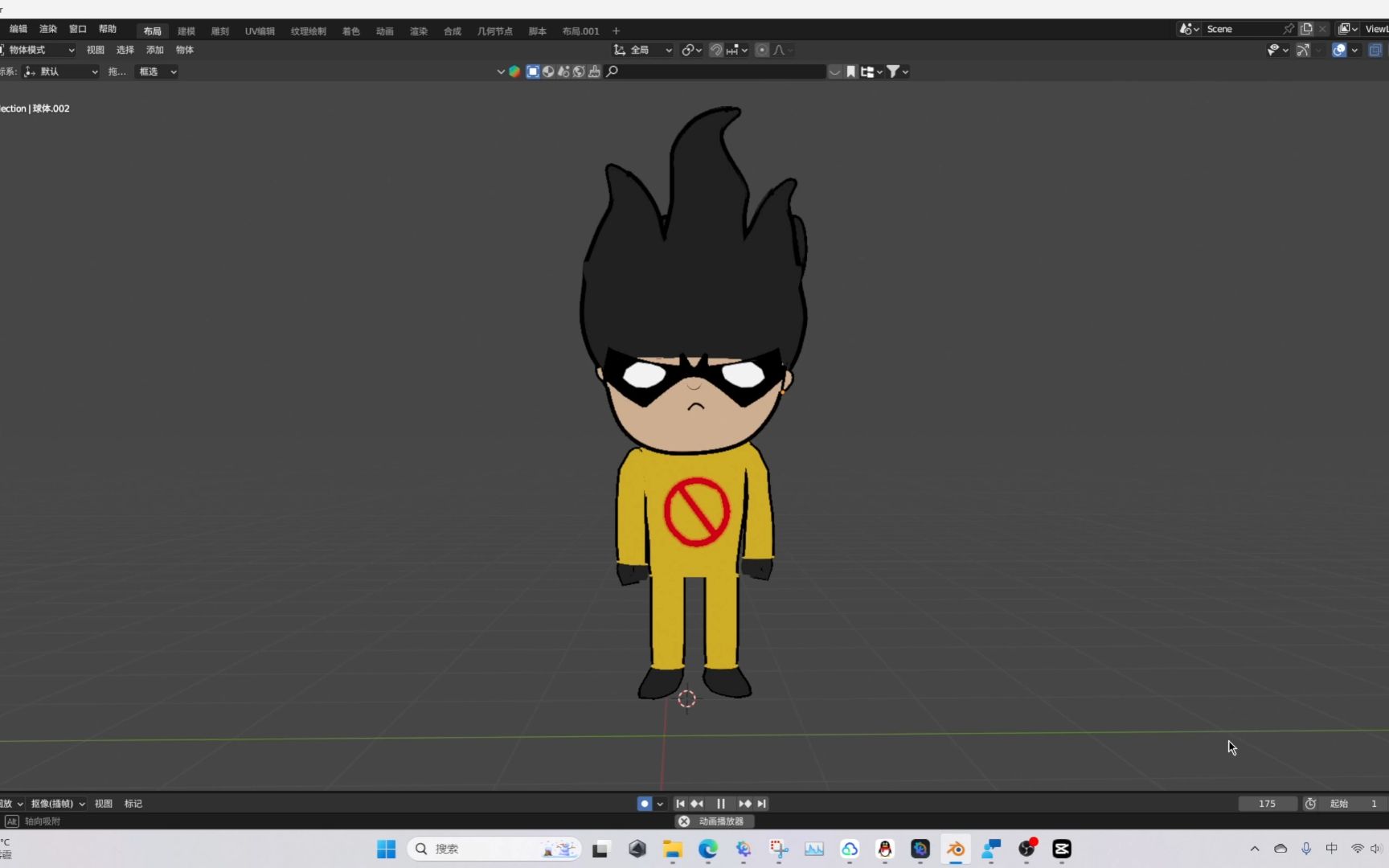Open the timeline 标记 menu
Image resolution: width=1389 pixels, height=868 pixels.
[133, 804]
